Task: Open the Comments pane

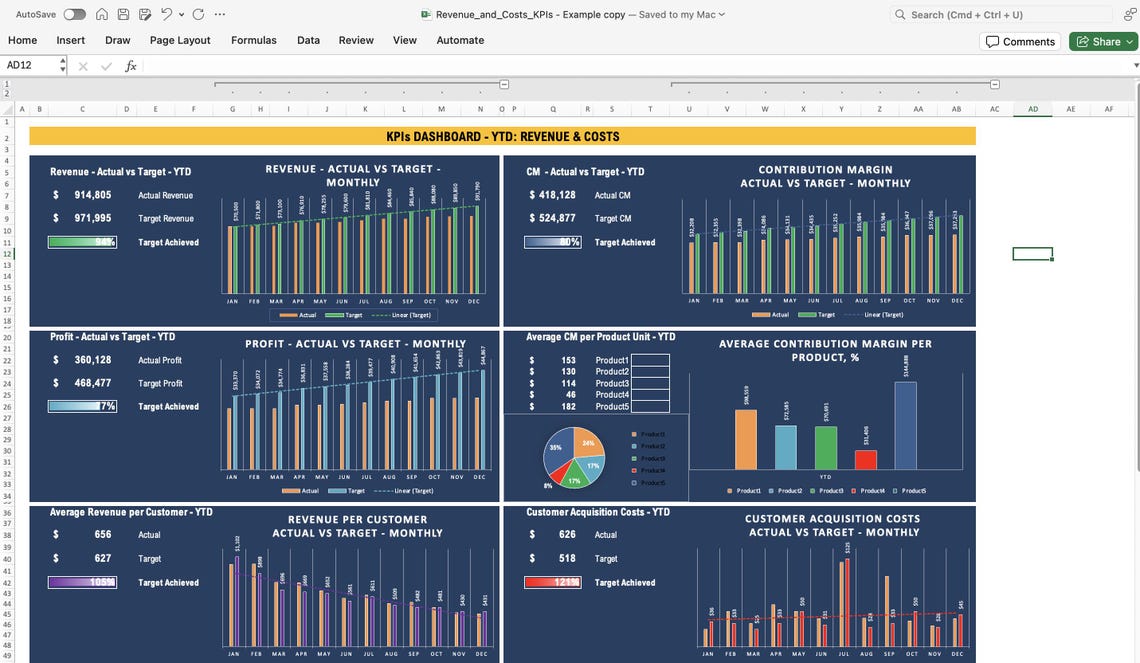Action: pyautogui.click(x=1020, y=40)
